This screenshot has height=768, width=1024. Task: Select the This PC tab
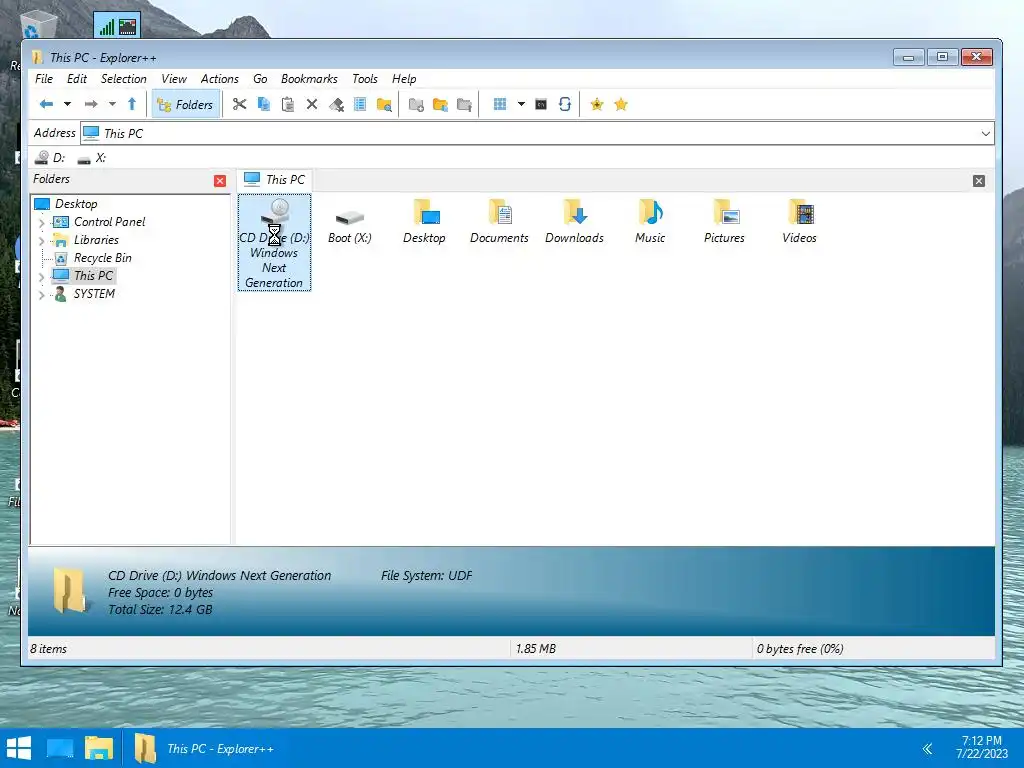coord(275,180)
